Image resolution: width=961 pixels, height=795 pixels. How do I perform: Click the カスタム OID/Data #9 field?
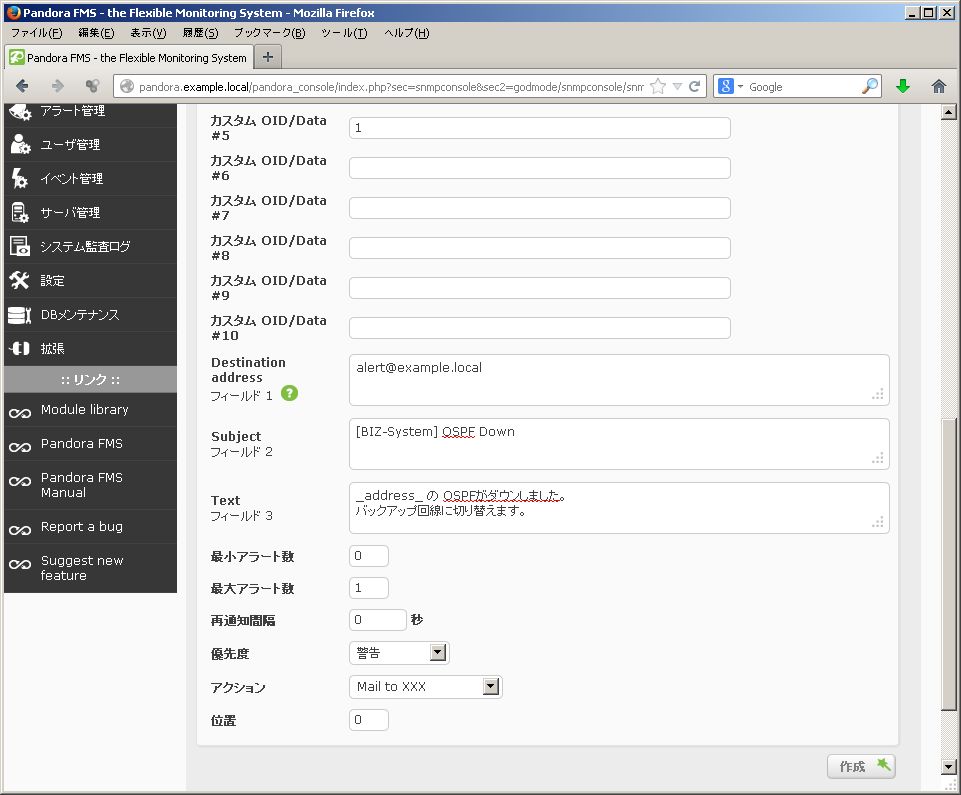(x=539, y=288)
